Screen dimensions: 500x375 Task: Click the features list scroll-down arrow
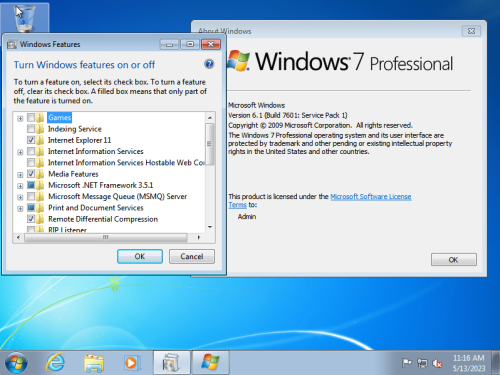pos(210,227)
